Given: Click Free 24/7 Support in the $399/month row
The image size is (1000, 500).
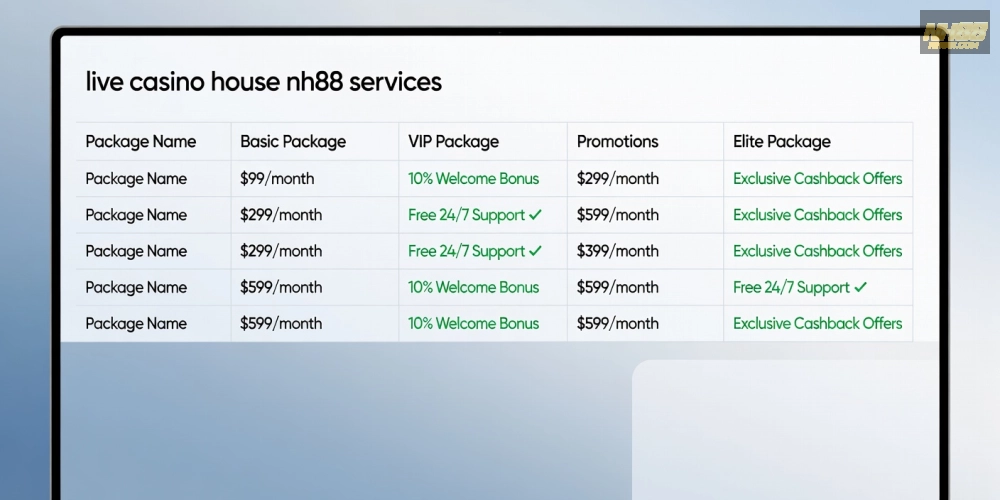Looking at the screenshot, I should 466,251.
